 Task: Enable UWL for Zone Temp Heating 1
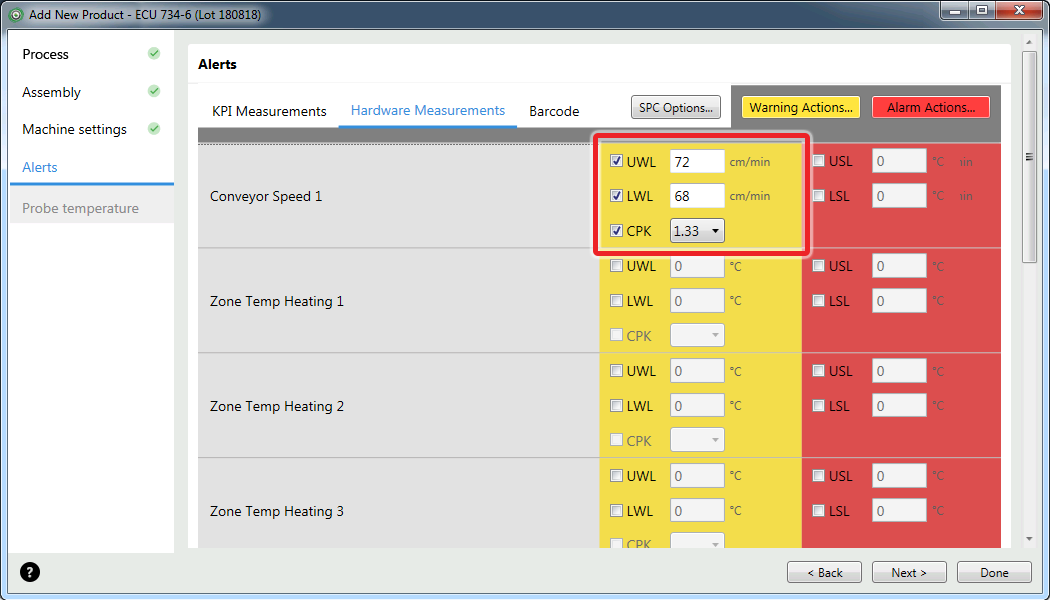617,266
